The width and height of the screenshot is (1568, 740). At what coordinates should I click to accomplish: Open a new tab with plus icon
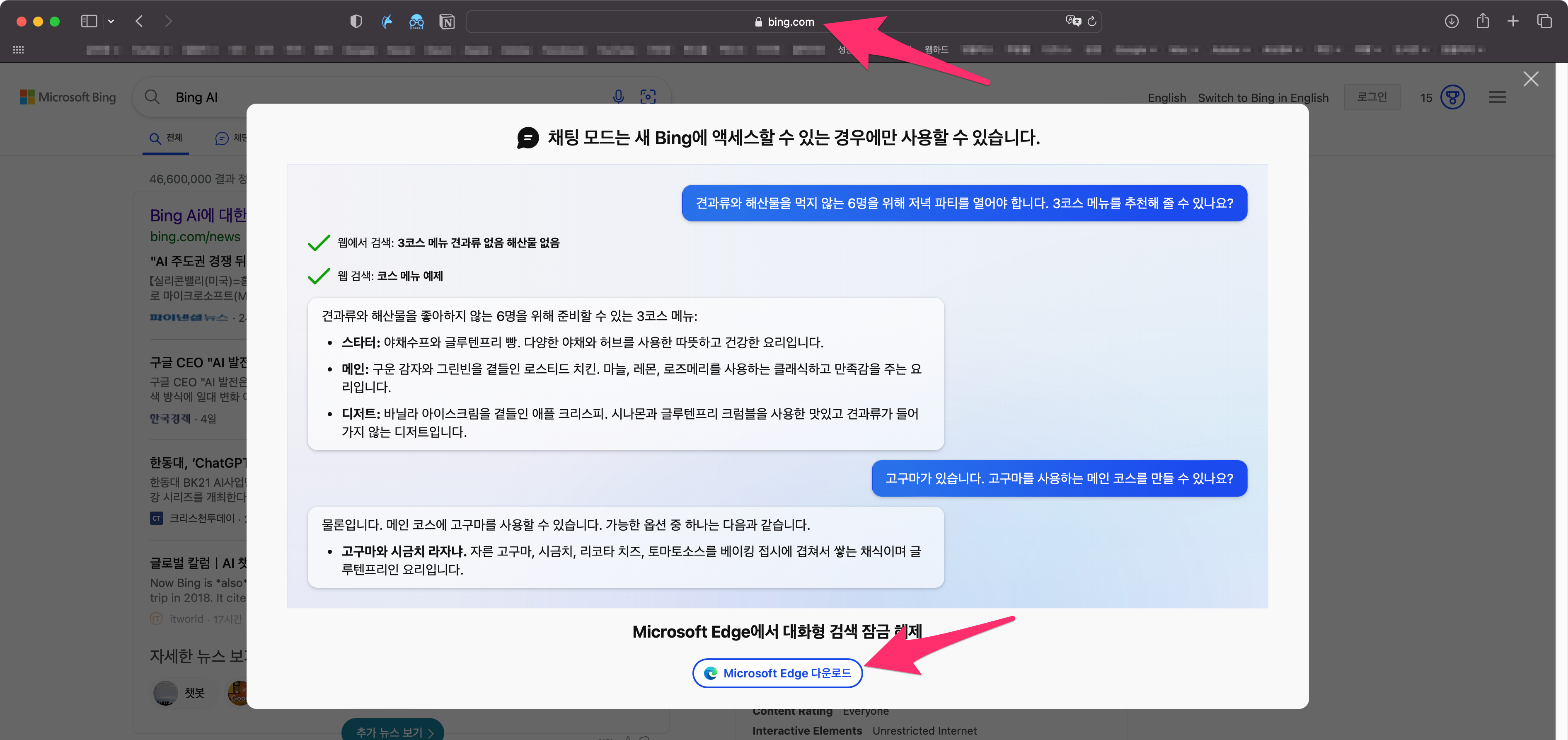coord(1513,21)
